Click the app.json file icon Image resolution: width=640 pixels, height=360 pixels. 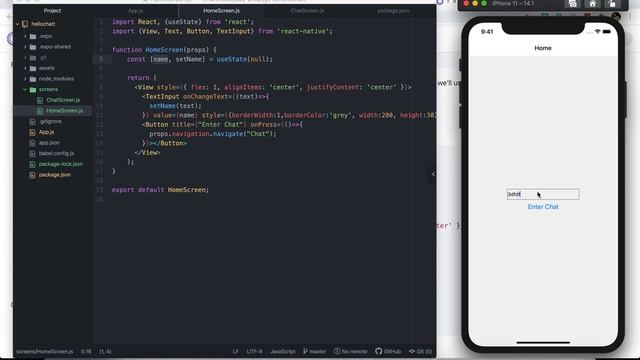click(32, 143)
